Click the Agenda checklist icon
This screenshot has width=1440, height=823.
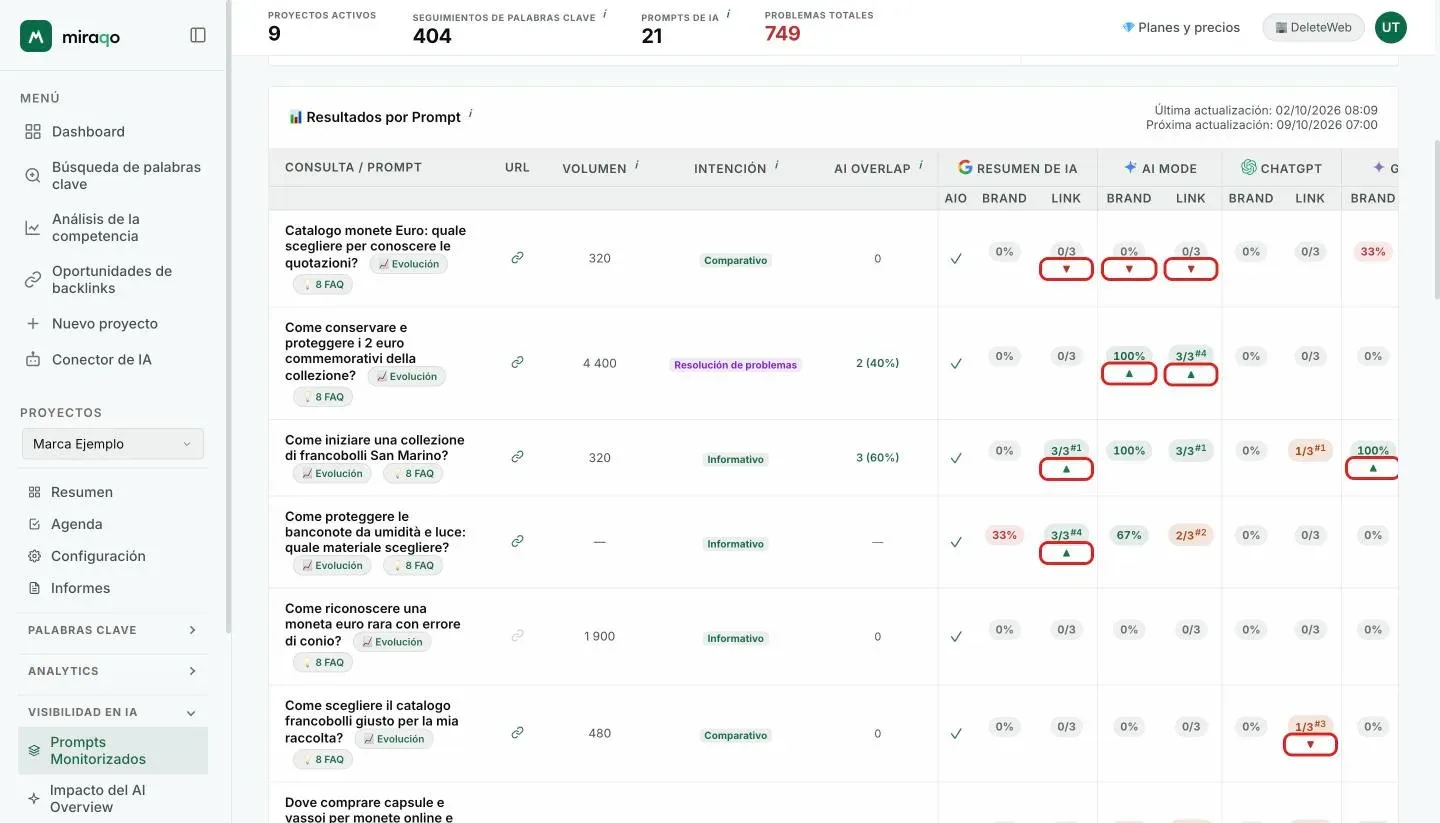[35, 524]
